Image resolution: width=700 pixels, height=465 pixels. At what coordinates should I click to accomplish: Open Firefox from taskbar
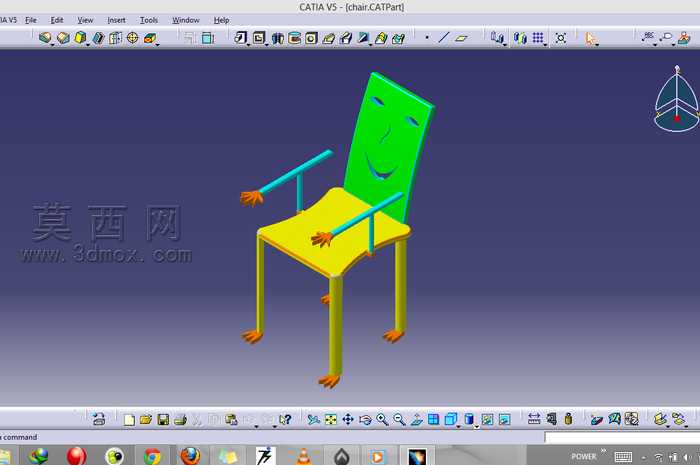click(190, 456)
